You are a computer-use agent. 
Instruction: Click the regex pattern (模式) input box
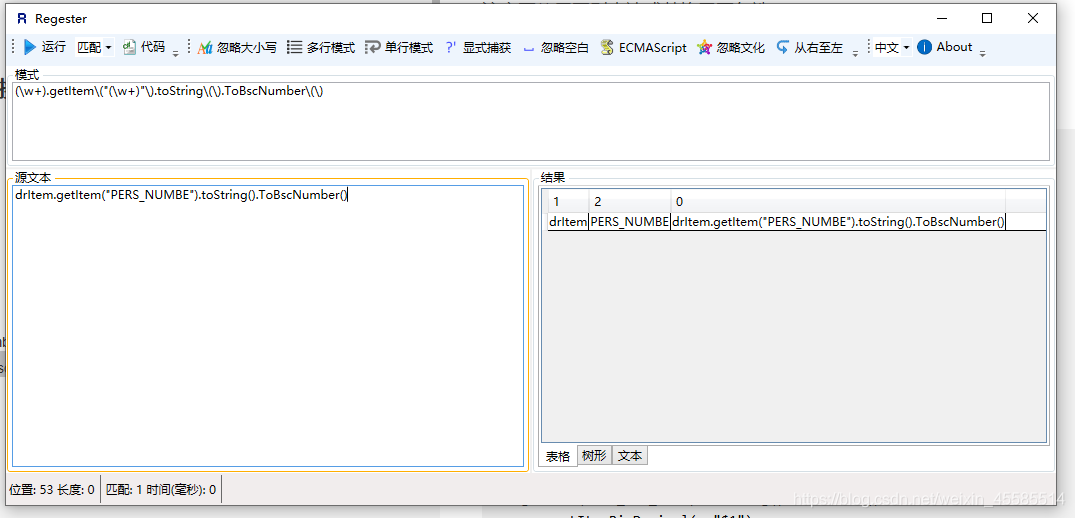click(x=530, y=120)
